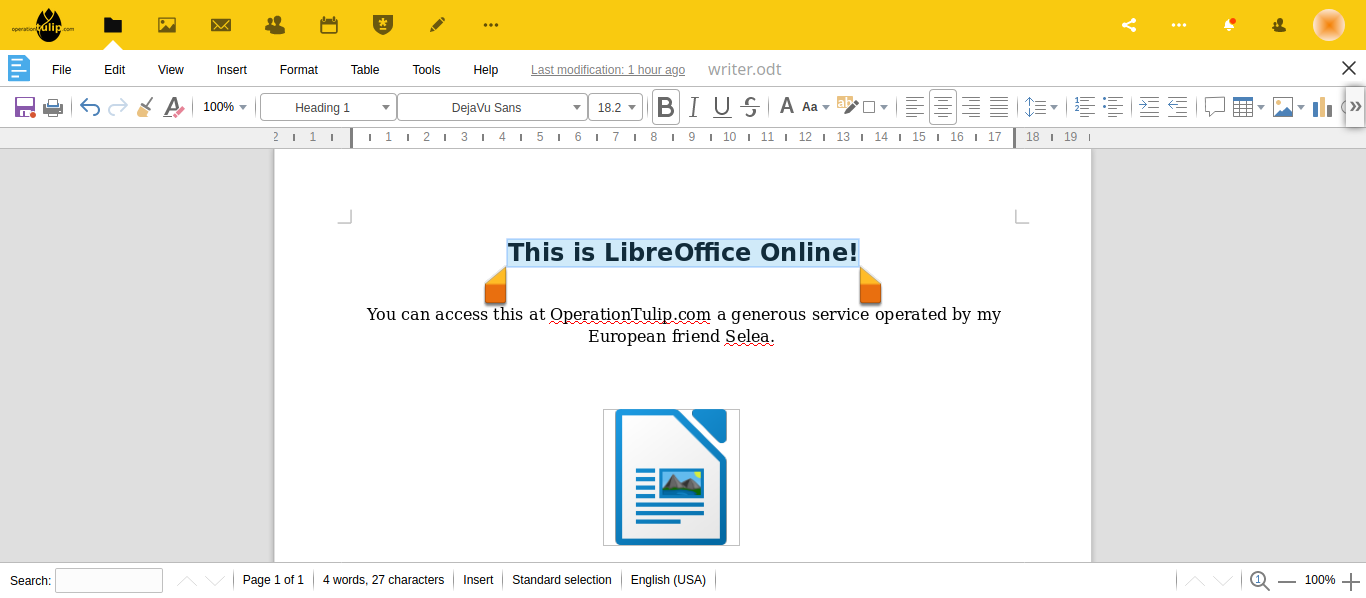The height and width of the screenshot is (598, 1366).
Task: Open the Photos gallery app icon
Action: [167, 25]
